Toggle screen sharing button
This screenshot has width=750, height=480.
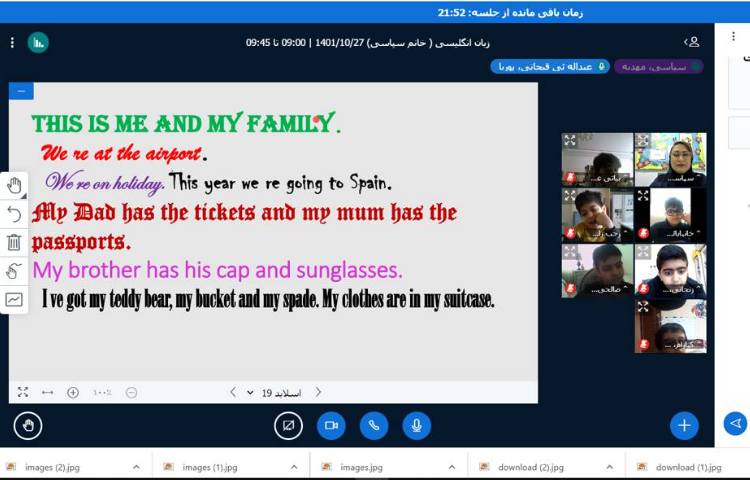point(288,425)
